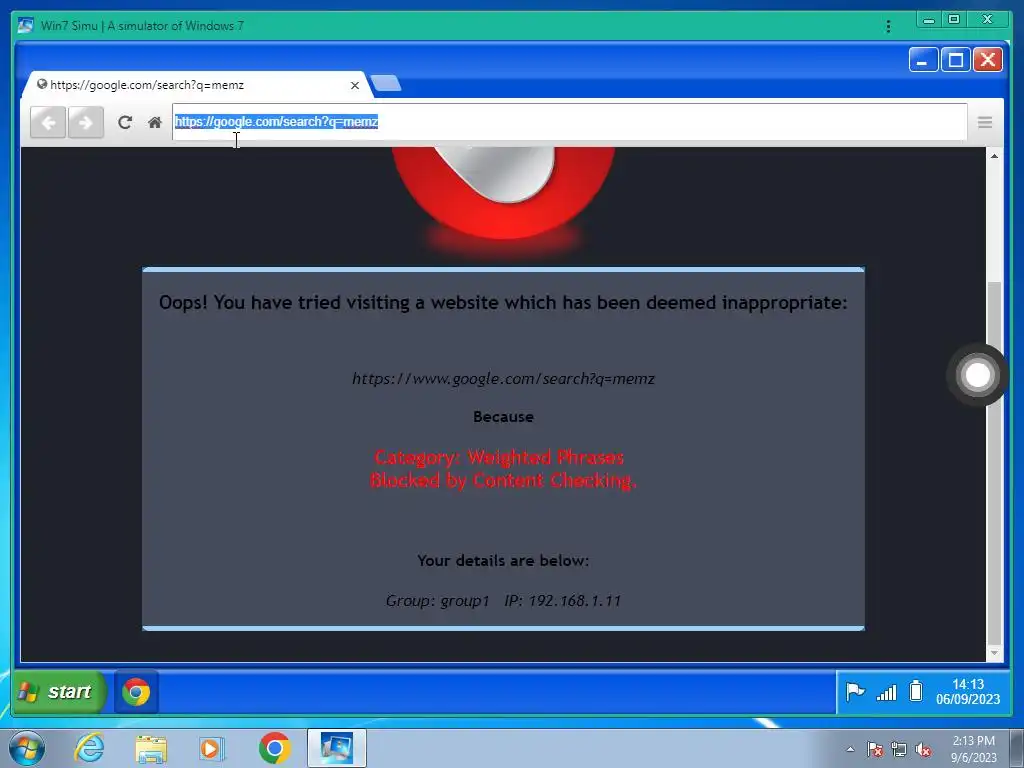
Task: Select the Win7 Simu app on host taskbar
Action: pos(336,748)
